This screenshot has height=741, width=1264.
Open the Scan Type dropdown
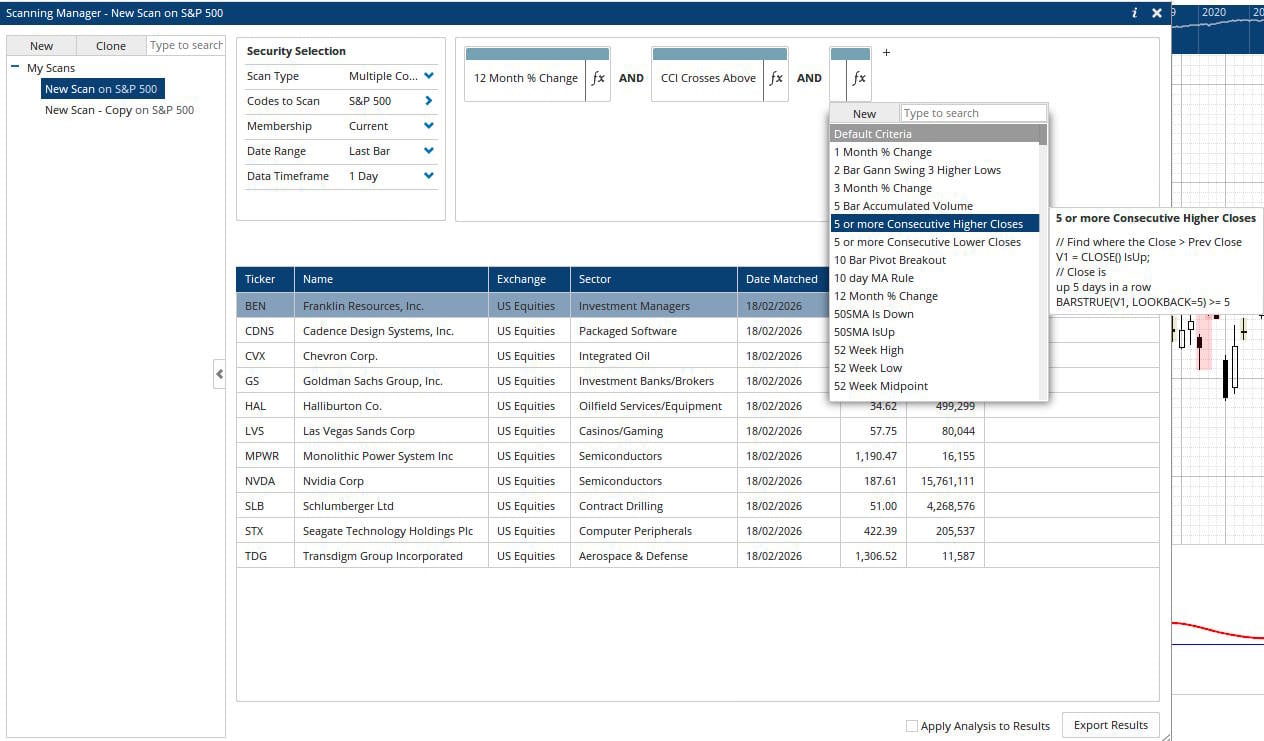pos(429,76)
